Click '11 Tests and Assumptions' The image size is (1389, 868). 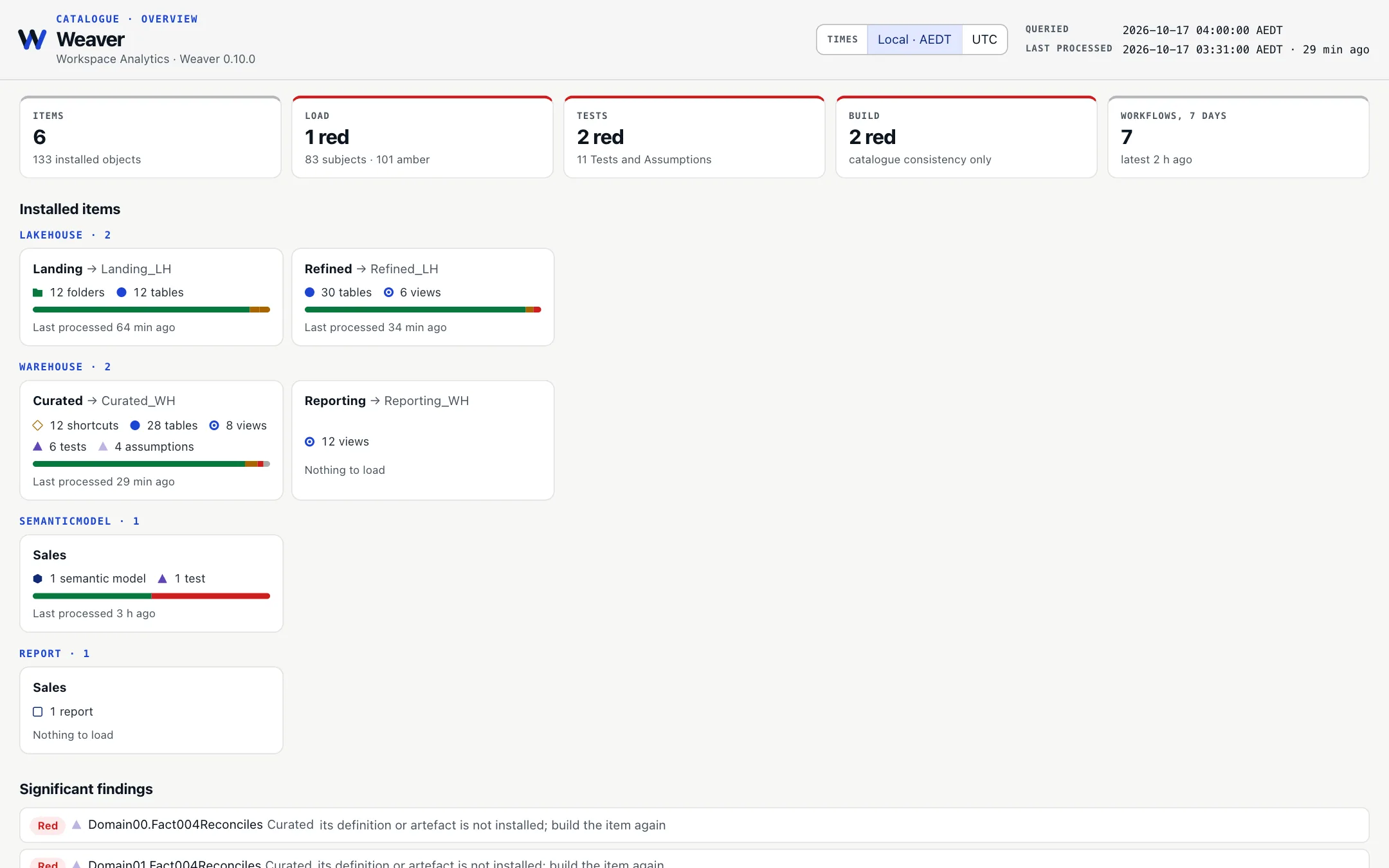[644, 159]
